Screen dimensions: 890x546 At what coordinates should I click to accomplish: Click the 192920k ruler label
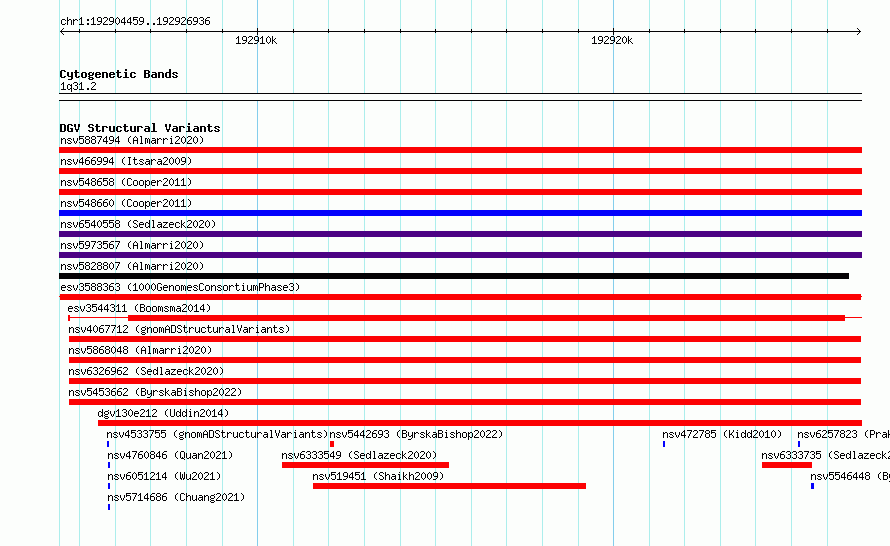click(x=612, y=40)
